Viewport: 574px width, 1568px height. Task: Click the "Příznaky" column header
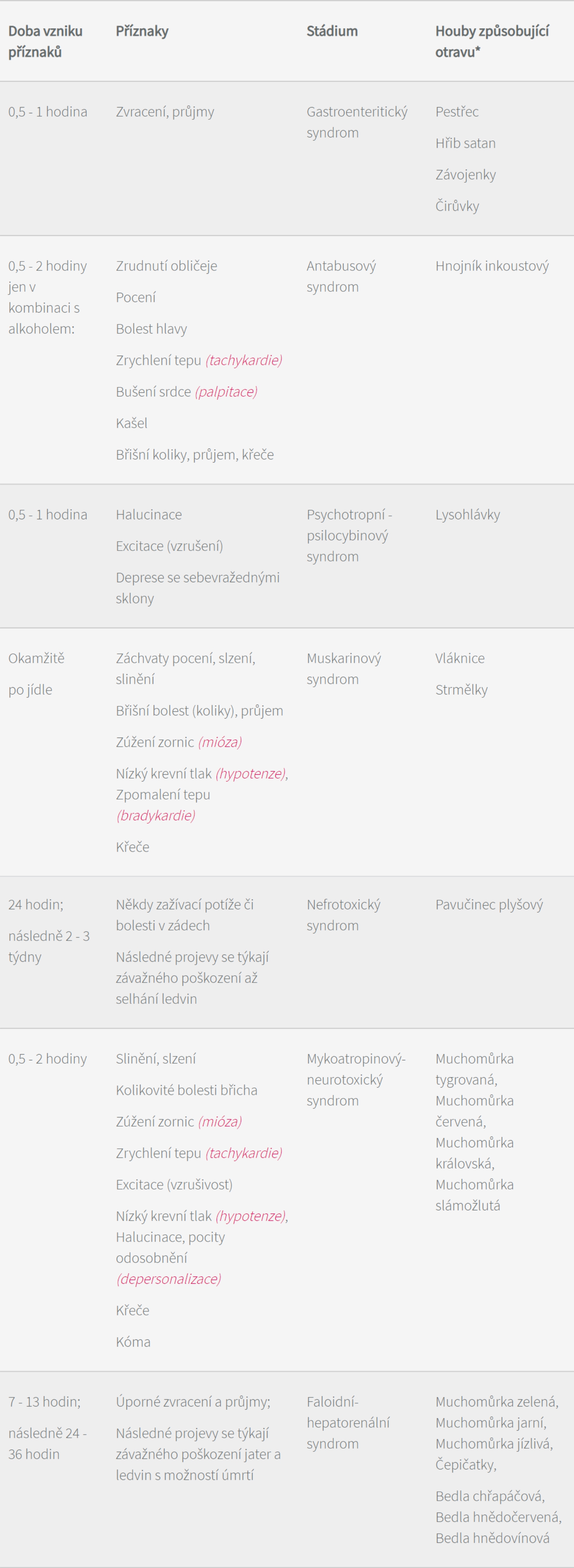[142, 31]
